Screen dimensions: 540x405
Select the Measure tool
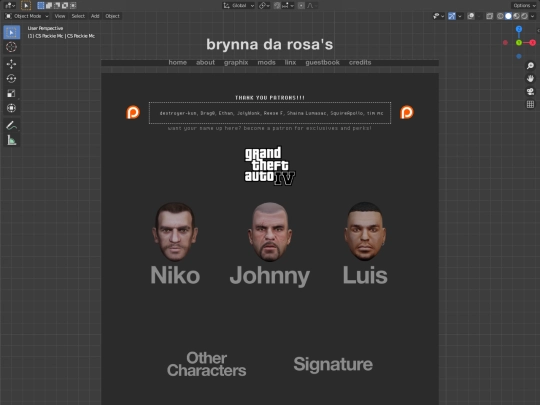click(11, 140)
